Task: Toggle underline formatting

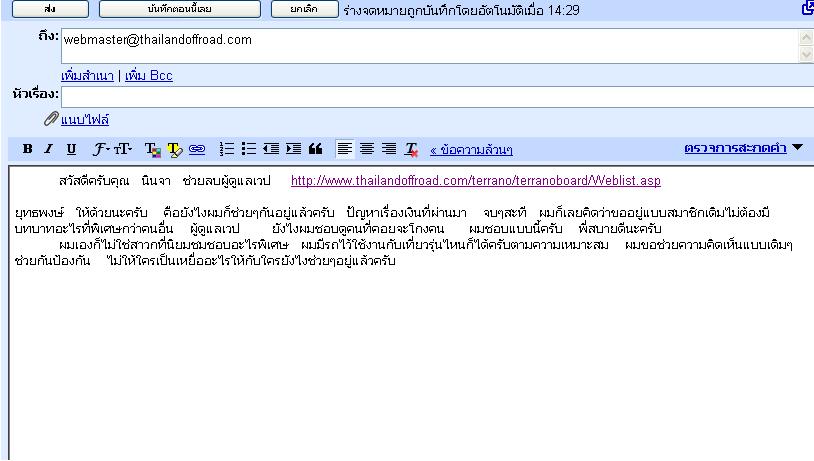Action: click(71, 150)
